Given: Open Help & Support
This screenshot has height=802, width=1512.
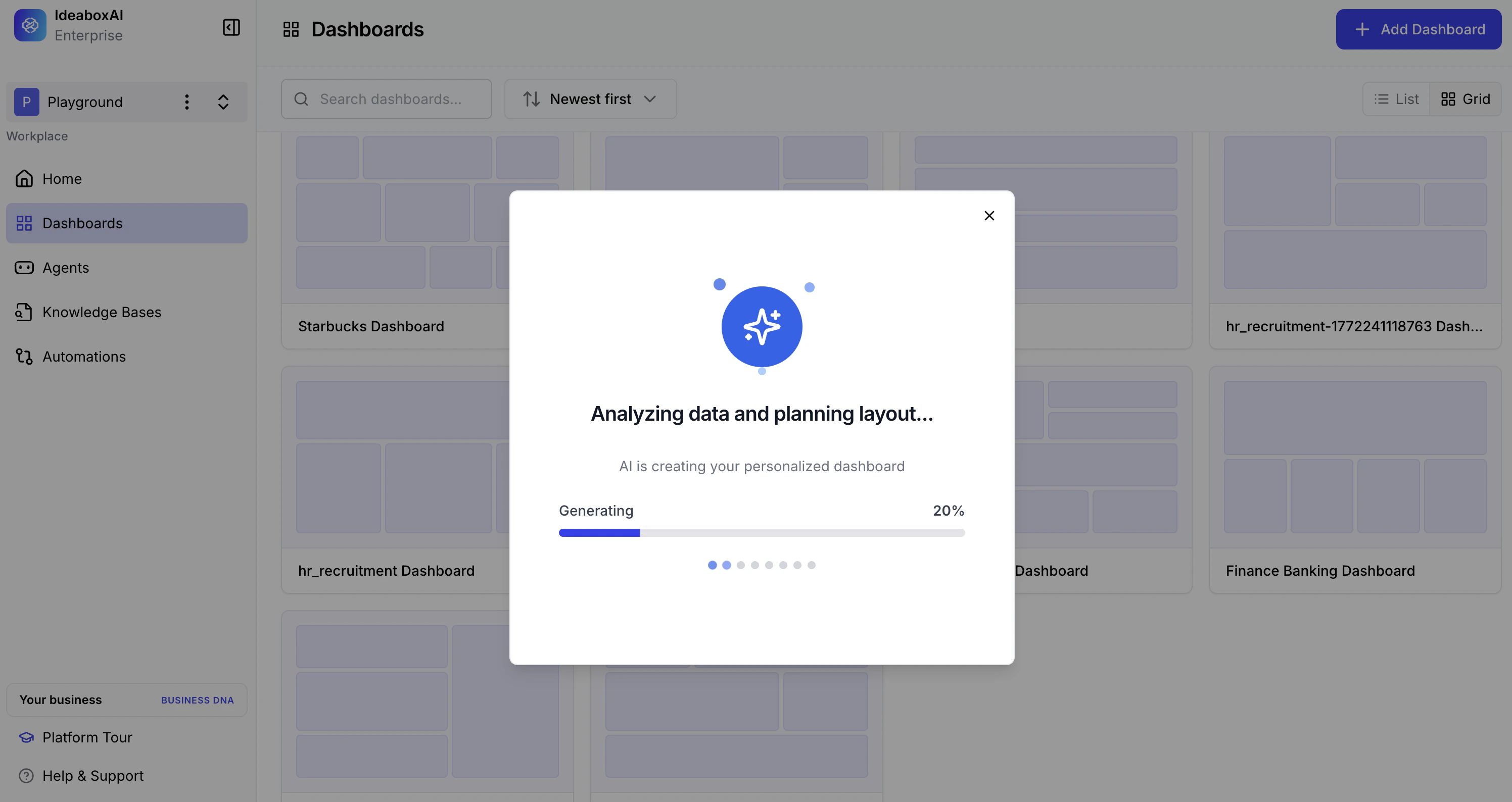Looking at the screenshot, I should (93, 776).
